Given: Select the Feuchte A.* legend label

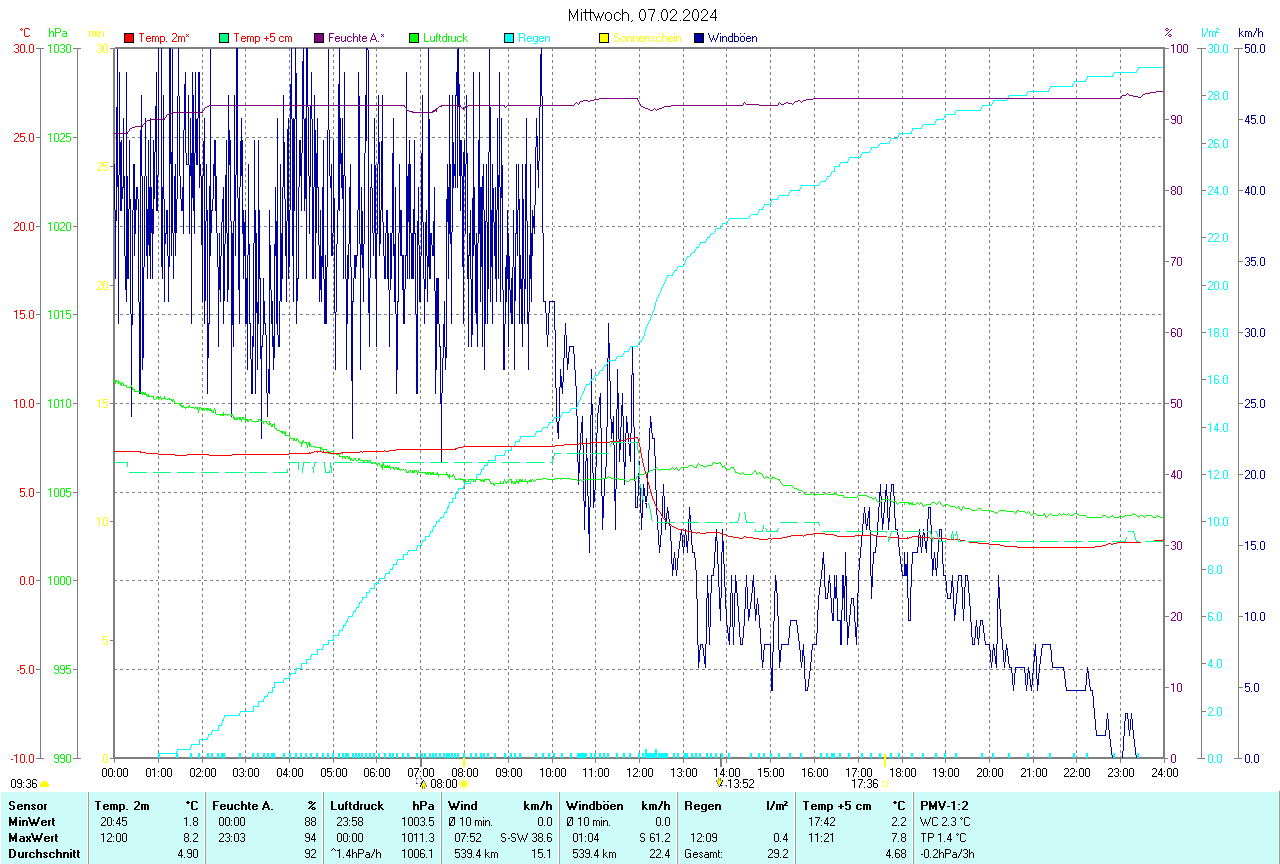Looking at the screenshot, I should 357,38.
